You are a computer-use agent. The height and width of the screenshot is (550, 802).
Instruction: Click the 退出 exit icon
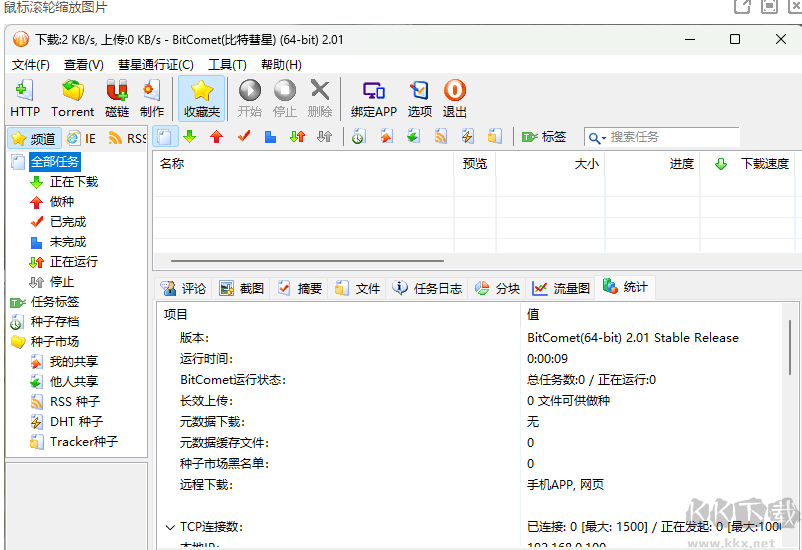pos(455,98)
